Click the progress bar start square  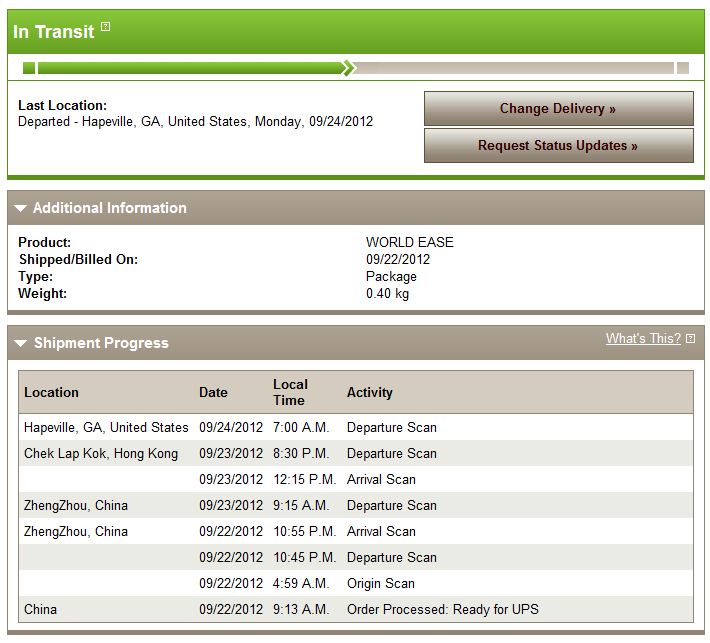[29, 68]
